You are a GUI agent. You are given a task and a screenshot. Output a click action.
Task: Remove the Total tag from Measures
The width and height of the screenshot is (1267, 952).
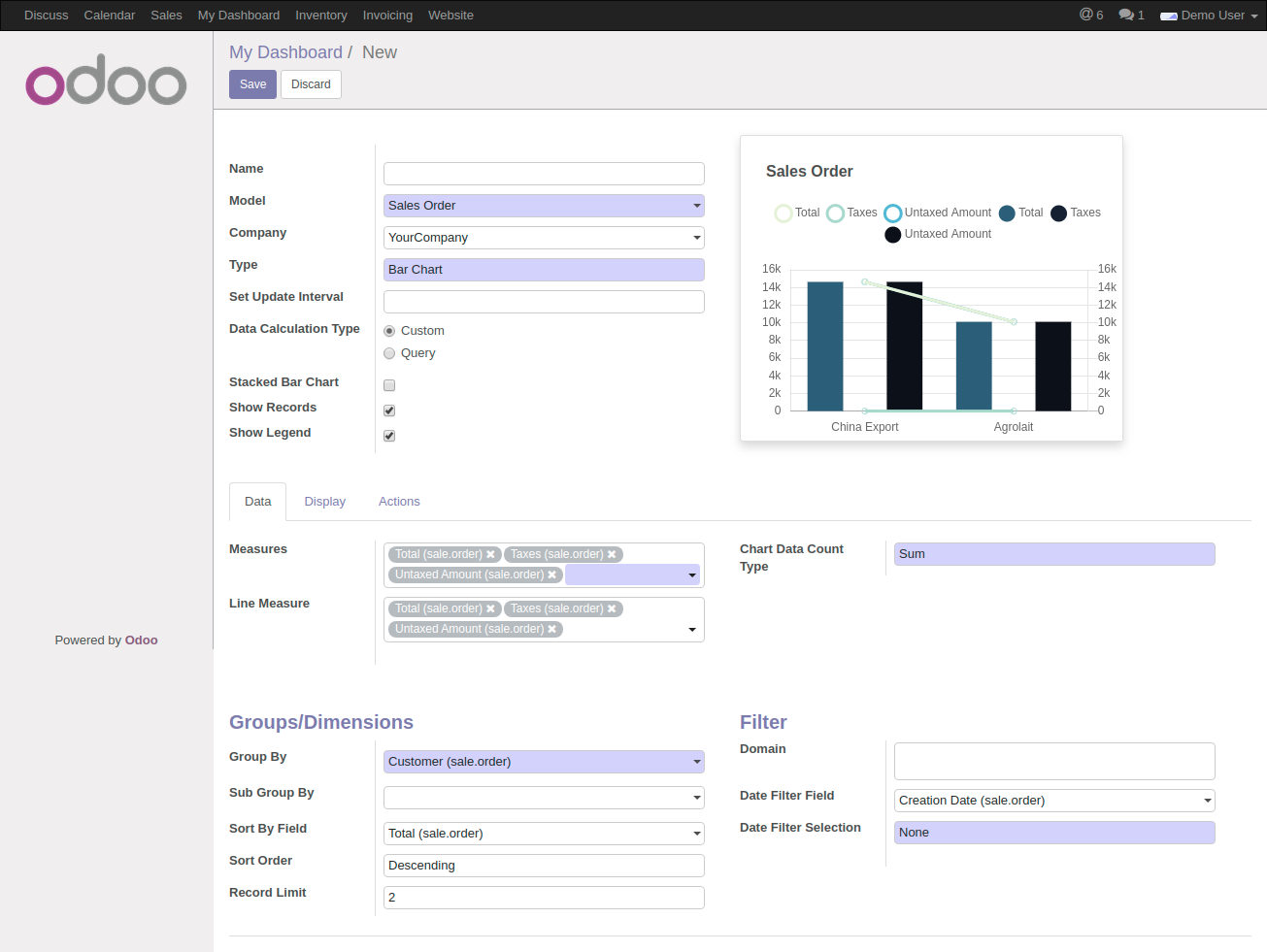[491, 554]
